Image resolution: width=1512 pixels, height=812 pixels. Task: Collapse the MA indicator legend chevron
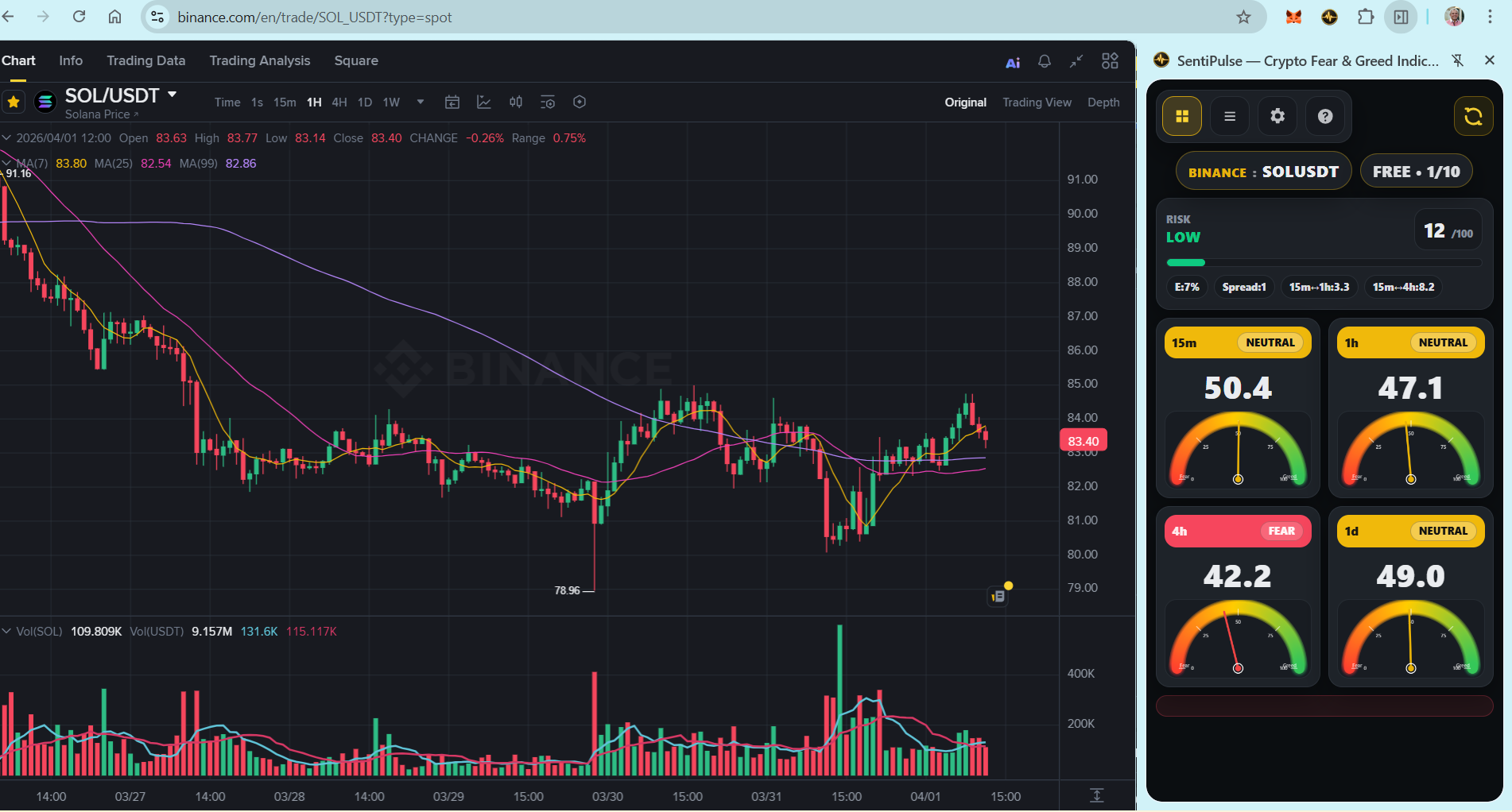tap(6, 163)
